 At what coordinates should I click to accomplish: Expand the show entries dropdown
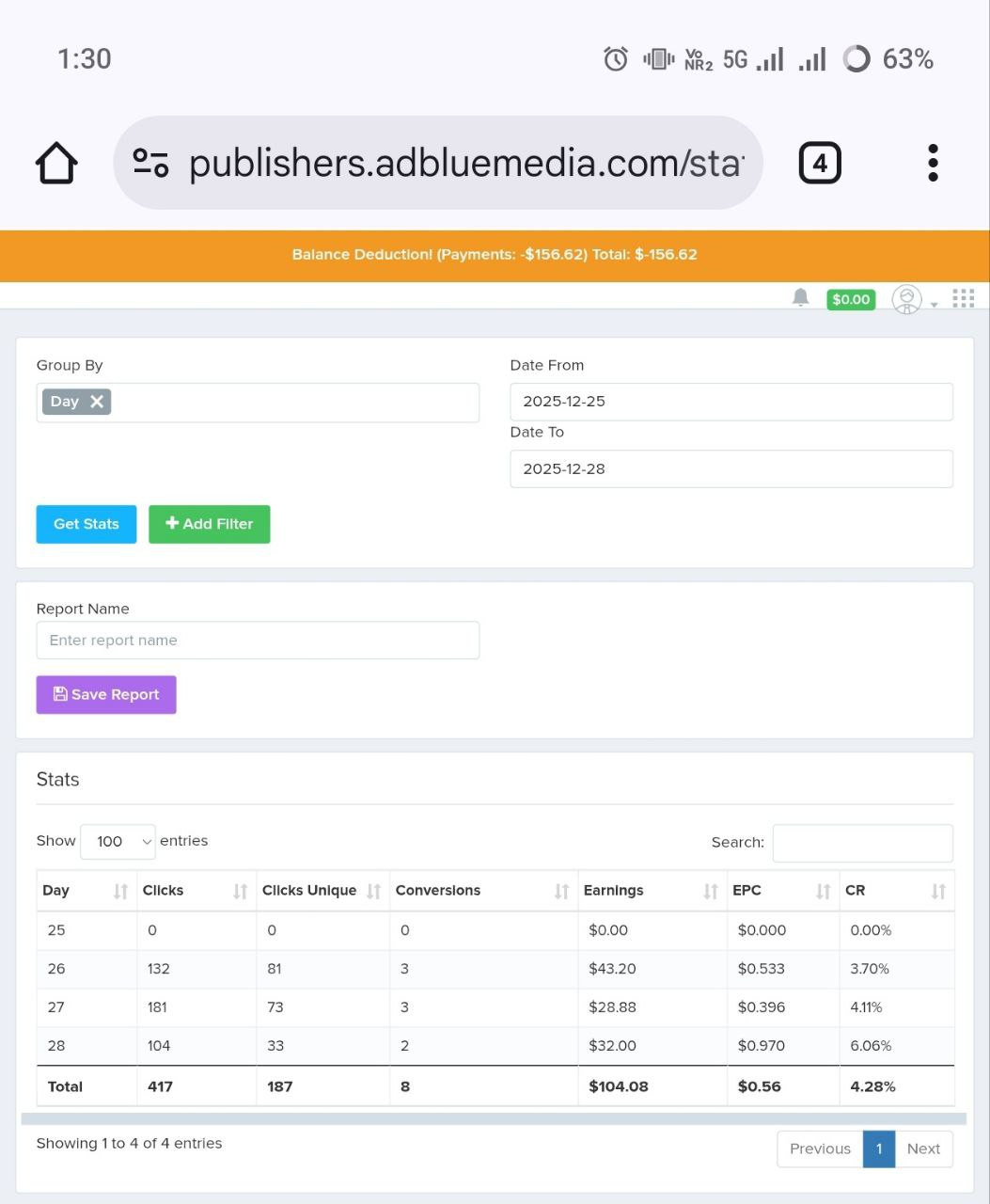point(118,841)
